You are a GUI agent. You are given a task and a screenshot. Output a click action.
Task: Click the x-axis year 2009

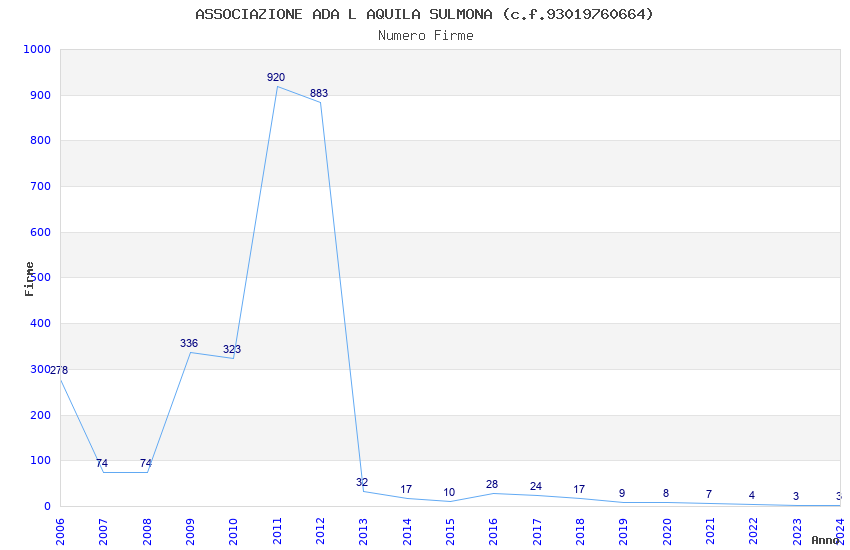click(x=190, y=531)
